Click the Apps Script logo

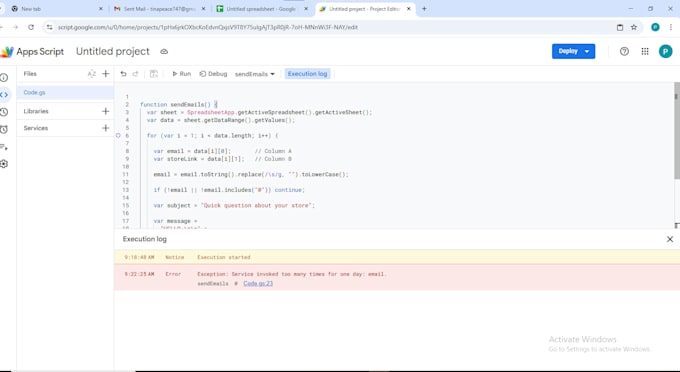coord(7,52)
